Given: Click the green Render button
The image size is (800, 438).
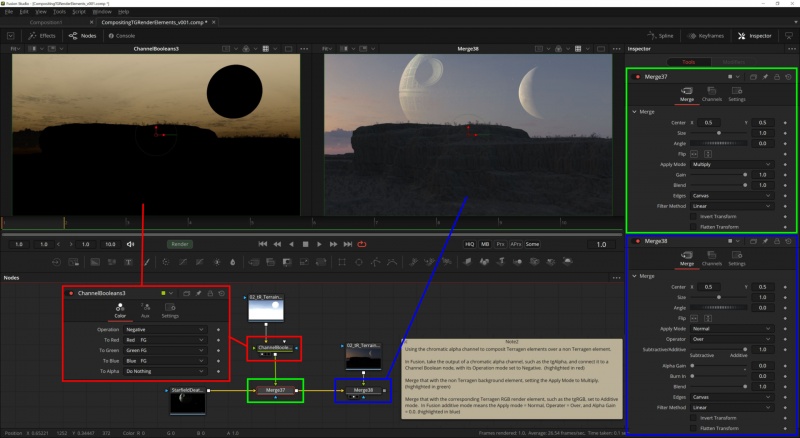Looking at the screenshot, I should tap(180, 244).
